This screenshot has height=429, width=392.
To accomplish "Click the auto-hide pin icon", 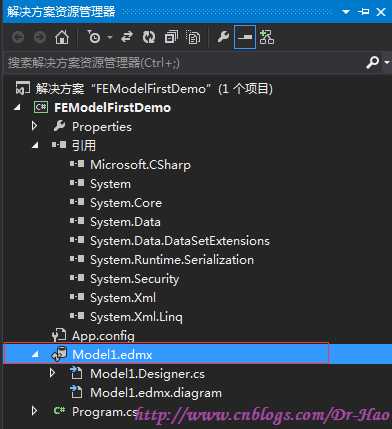I will pos(363,12).
